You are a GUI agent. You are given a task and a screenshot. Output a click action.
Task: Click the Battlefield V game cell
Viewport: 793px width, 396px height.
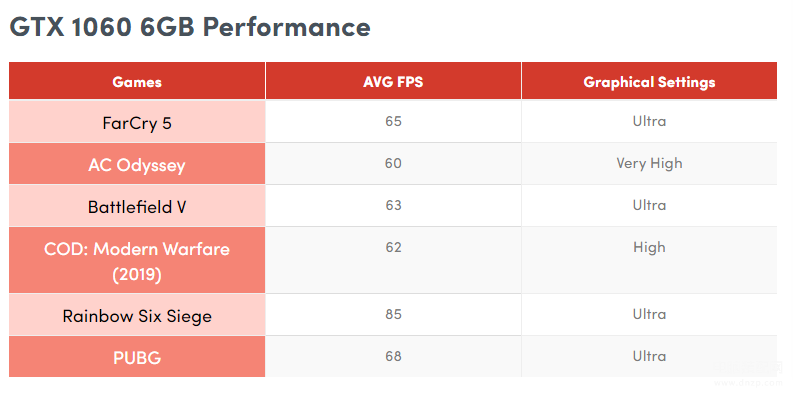coord(137,206)
